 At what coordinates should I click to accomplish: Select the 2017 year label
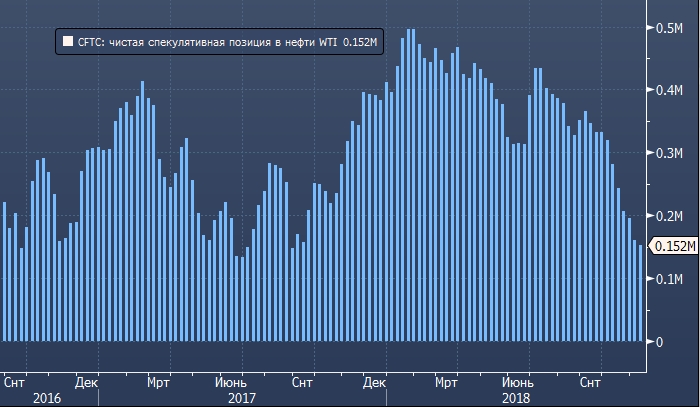click(x=240, y=398)
